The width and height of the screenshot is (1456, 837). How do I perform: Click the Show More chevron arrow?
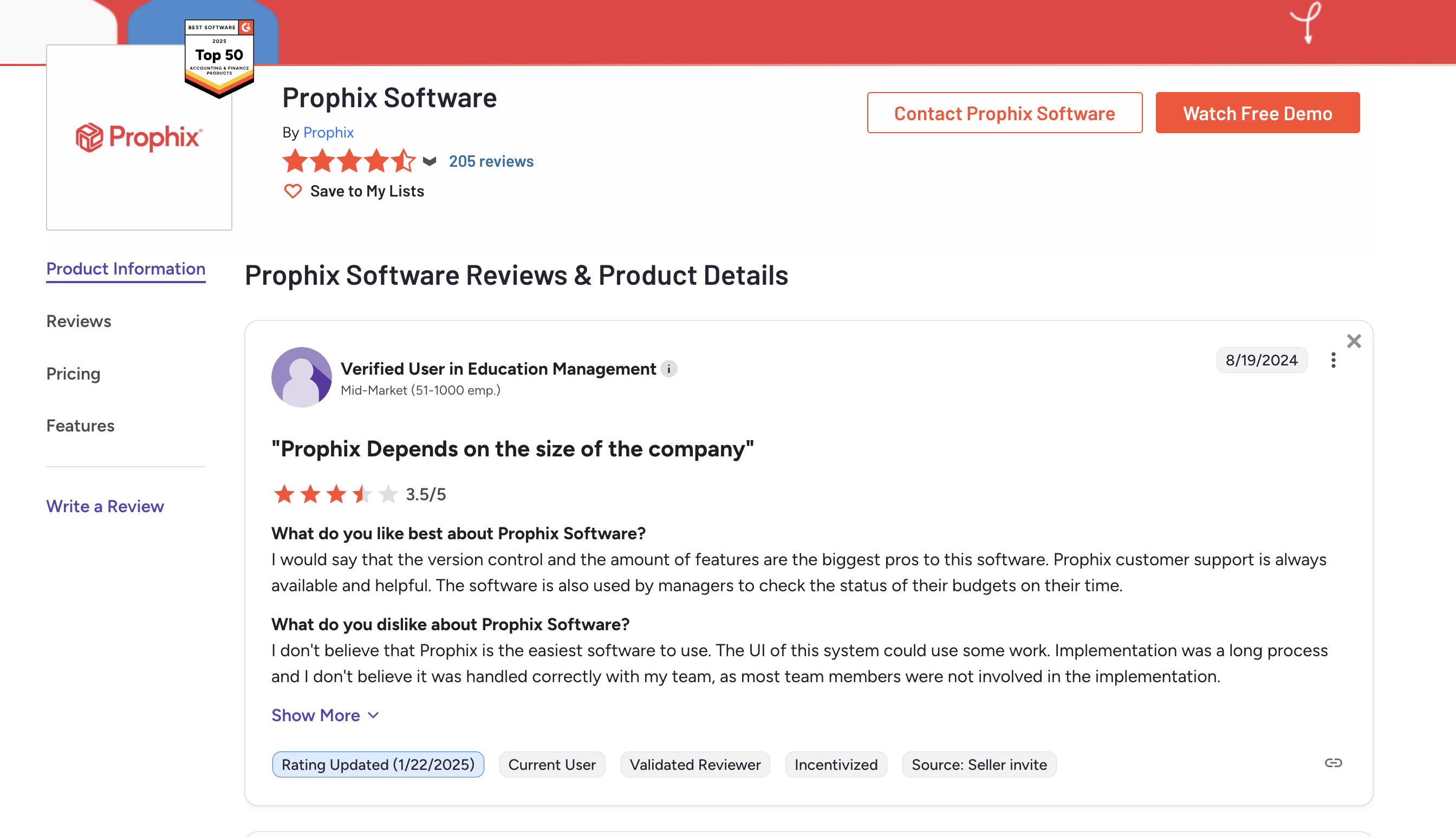[x=373, y=715]
